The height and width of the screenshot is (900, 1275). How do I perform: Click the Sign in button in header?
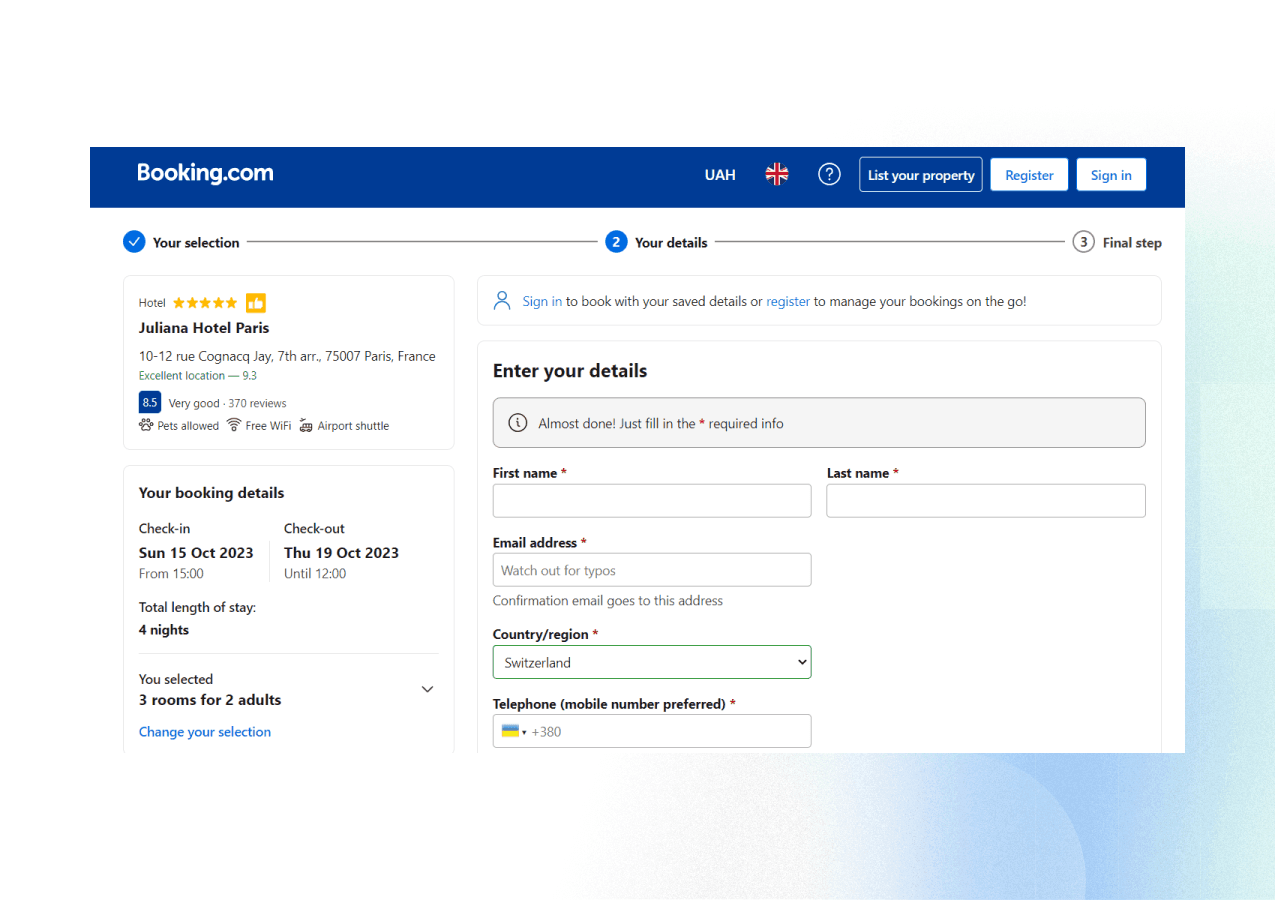1111,175
